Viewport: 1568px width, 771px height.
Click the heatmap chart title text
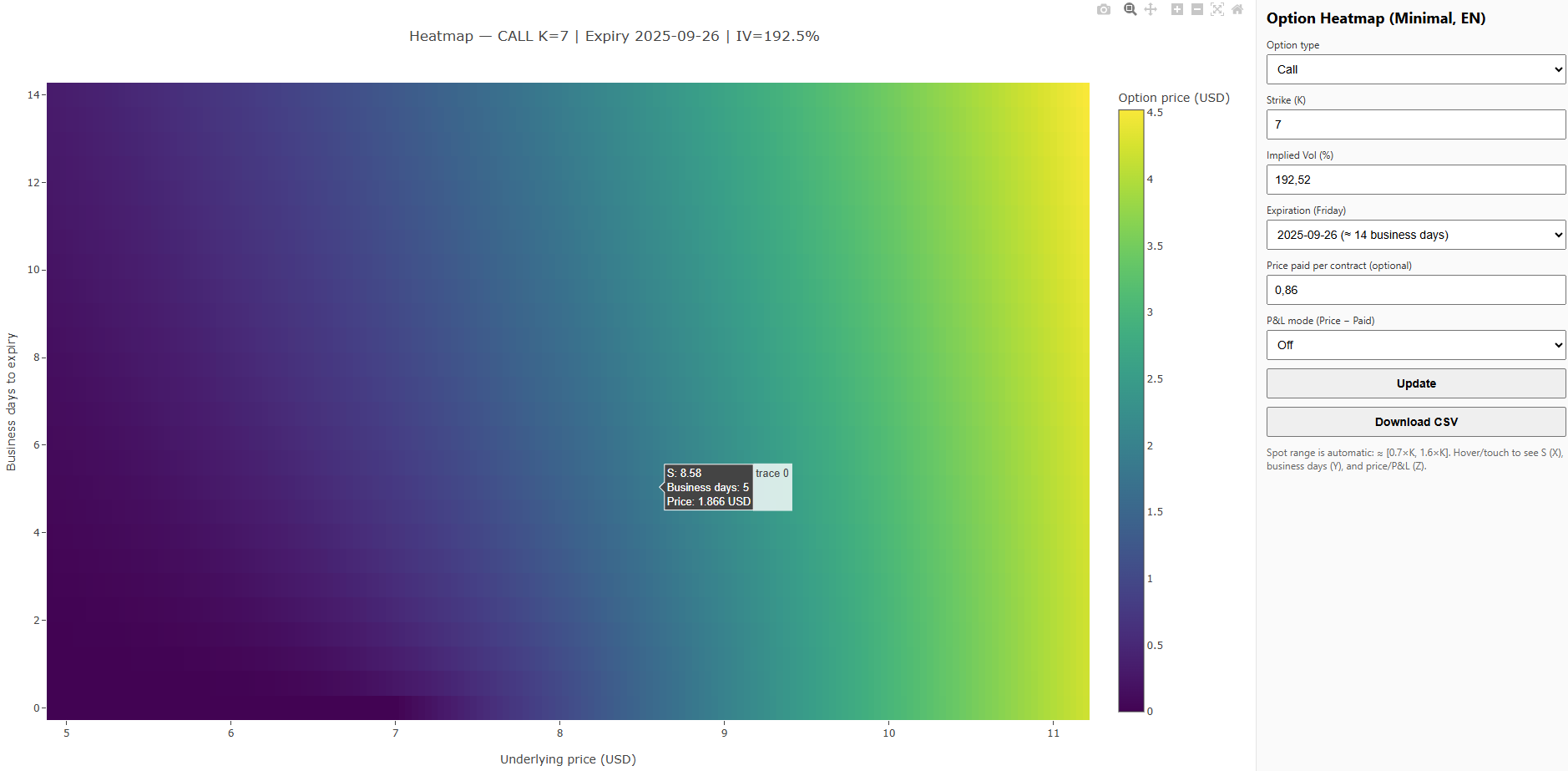(614, 36)
